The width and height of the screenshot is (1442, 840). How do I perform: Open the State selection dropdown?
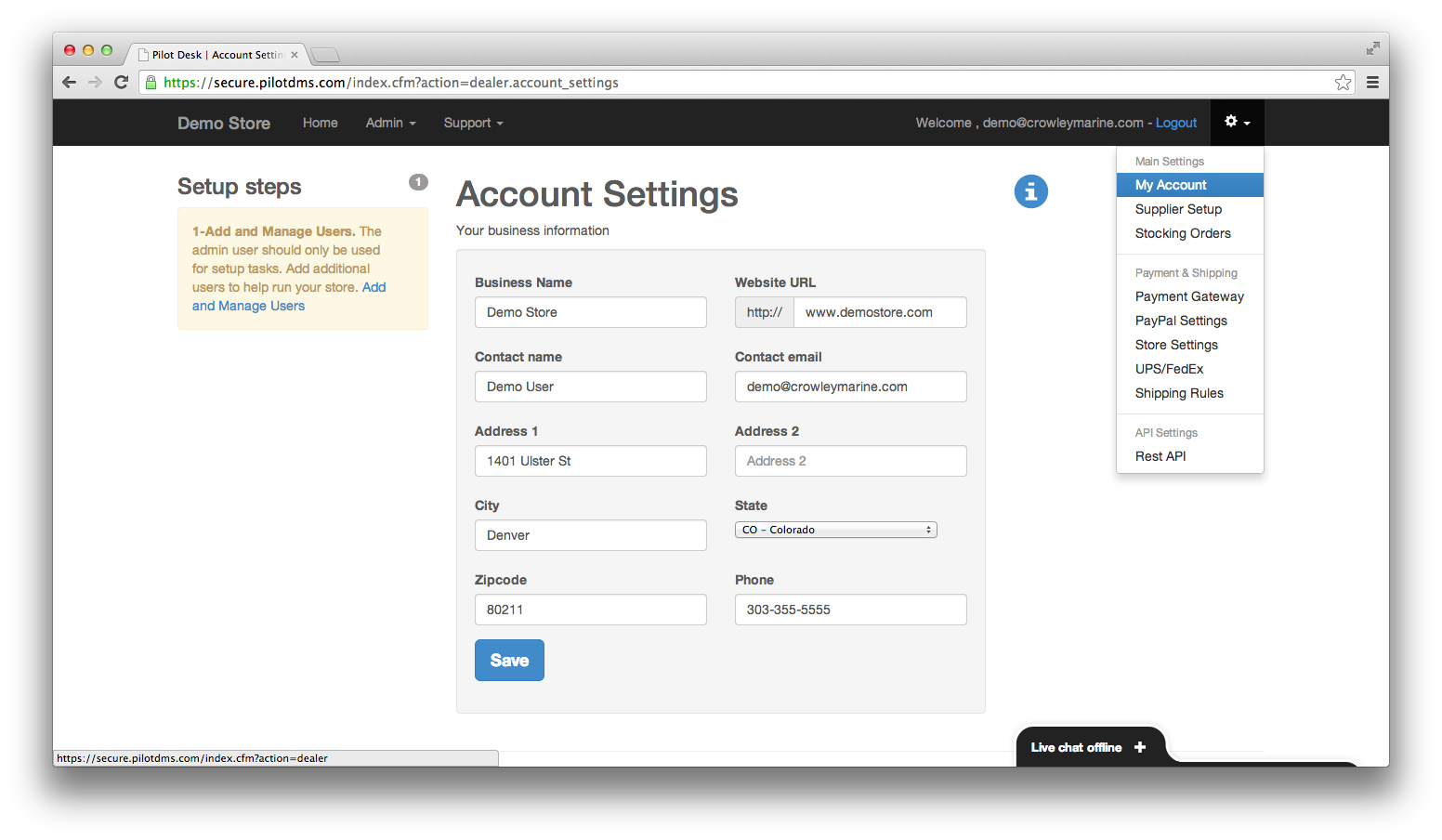click(834, 529)
